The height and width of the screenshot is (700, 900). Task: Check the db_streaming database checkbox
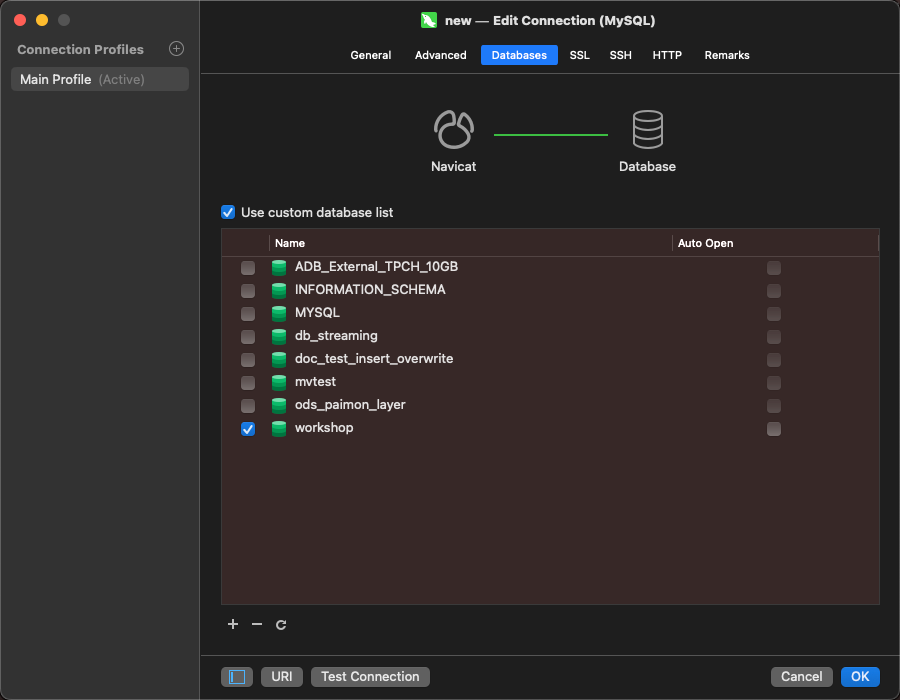248,337
